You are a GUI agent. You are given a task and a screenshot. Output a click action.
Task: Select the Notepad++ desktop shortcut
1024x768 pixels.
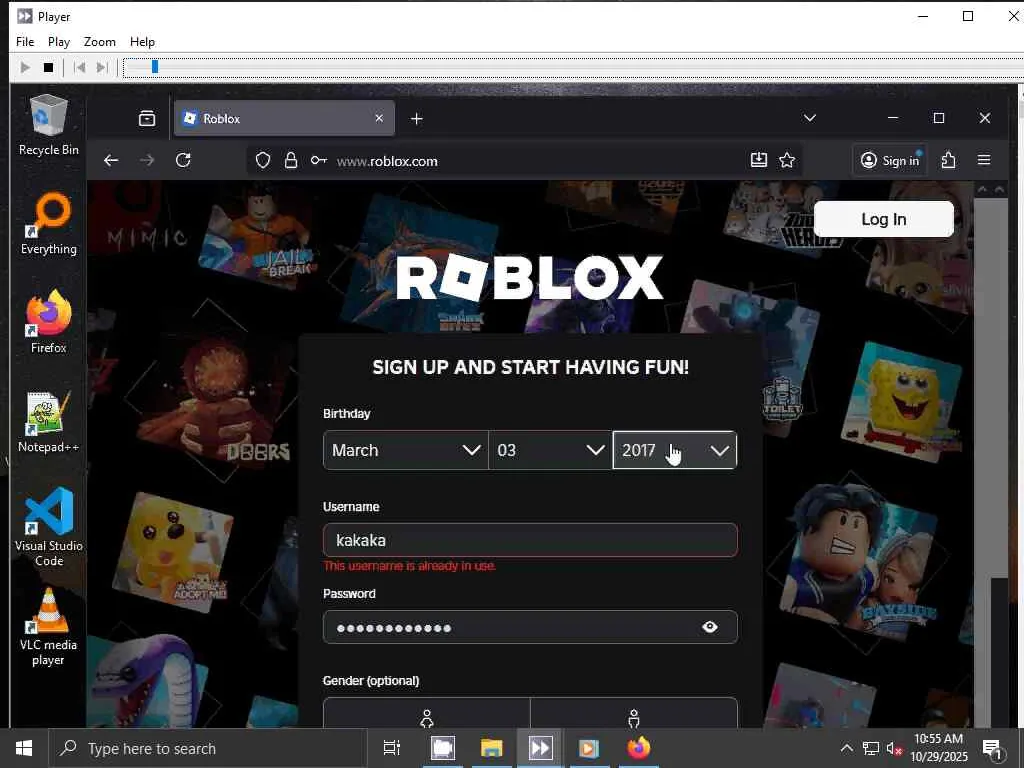(48, 422)
